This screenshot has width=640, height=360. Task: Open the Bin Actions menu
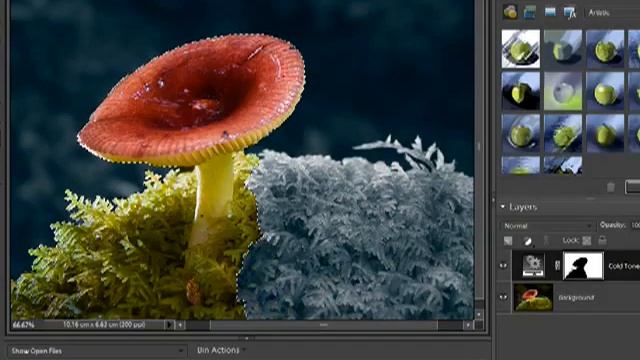(x=221, y=350)
